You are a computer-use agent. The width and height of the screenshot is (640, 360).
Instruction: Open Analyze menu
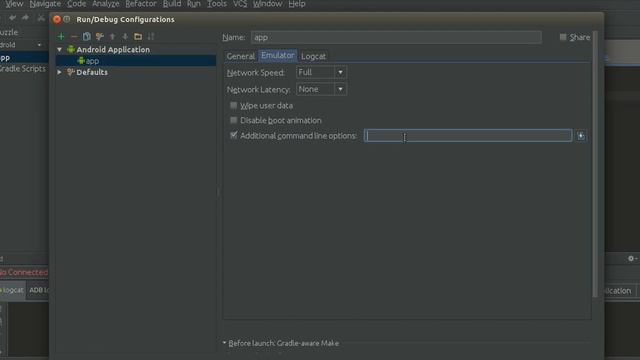point(105,4)
